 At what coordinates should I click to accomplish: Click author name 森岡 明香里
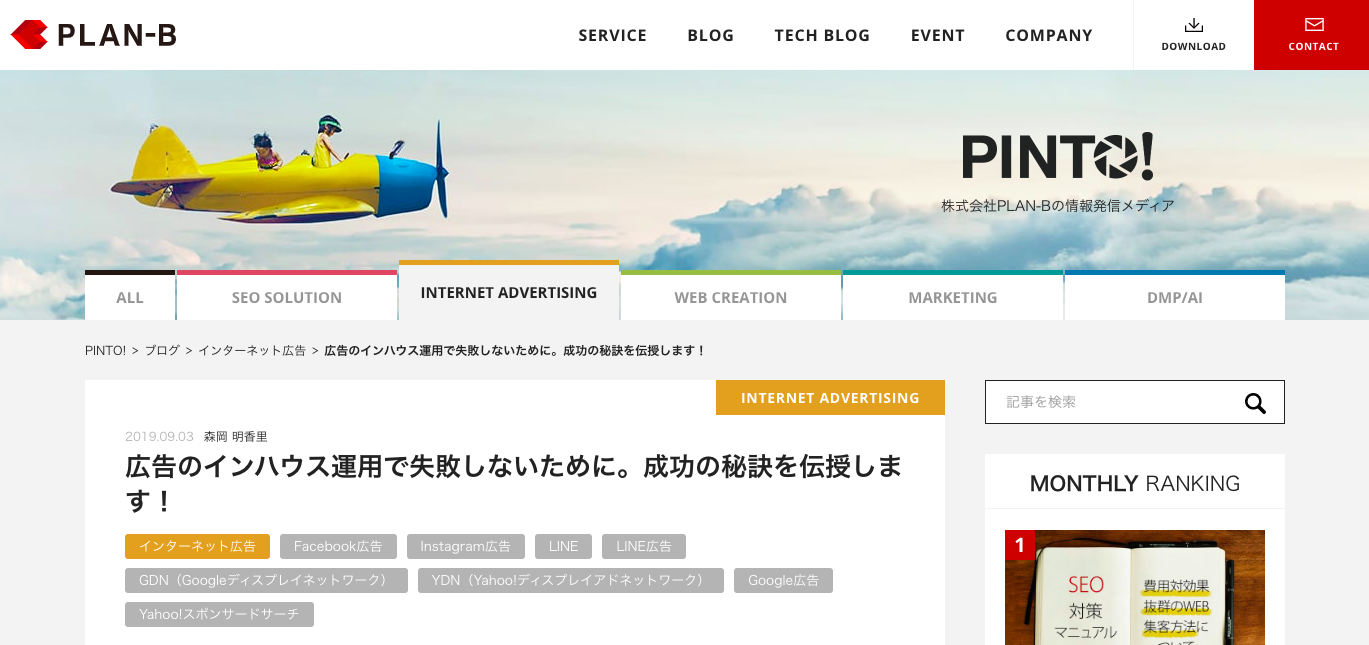click(x=236, y=437)
